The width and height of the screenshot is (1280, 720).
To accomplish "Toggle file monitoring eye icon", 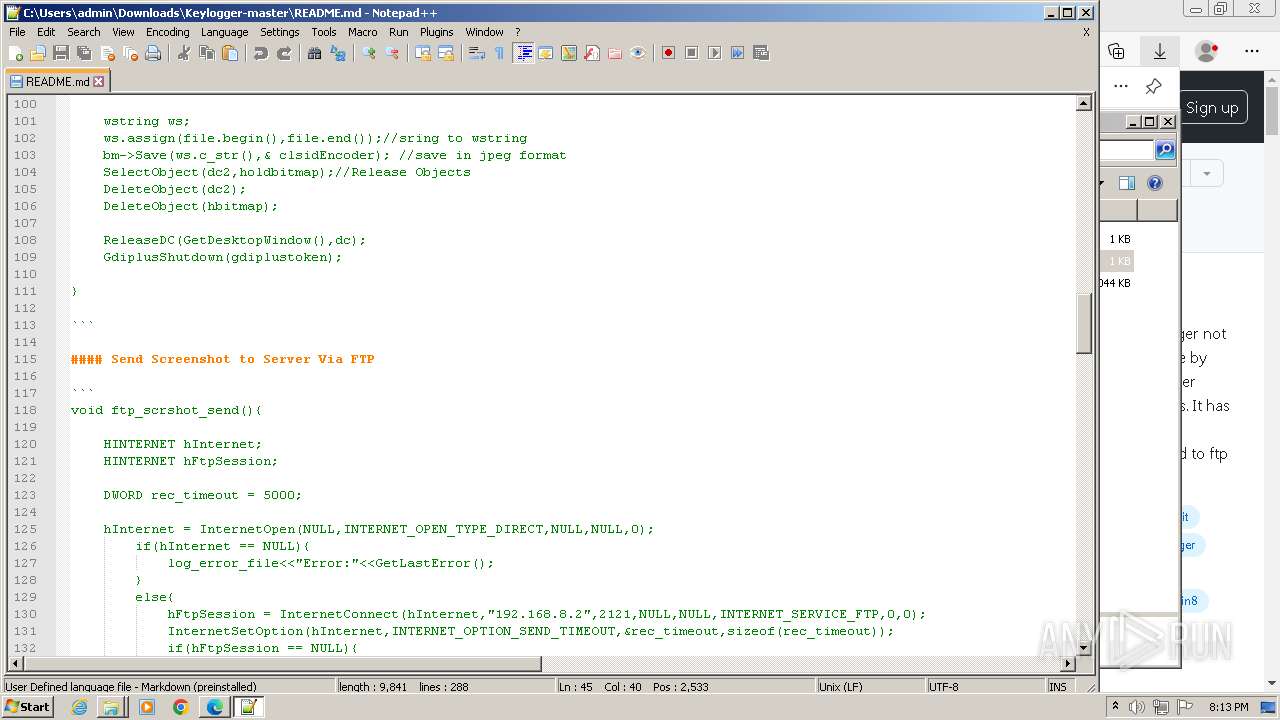I will (x=638, y=53).
